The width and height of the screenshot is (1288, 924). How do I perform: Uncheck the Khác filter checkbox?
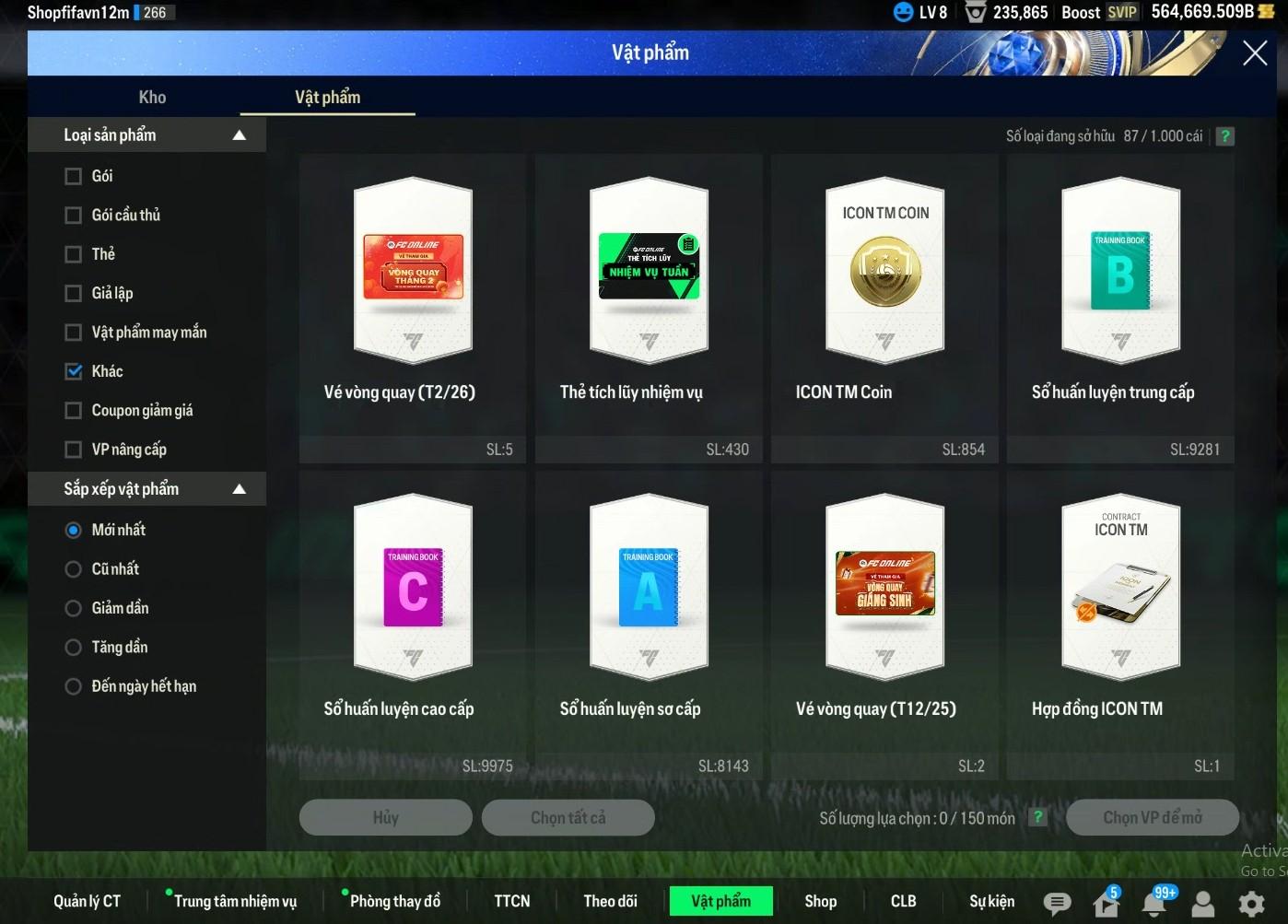(74, 371)
